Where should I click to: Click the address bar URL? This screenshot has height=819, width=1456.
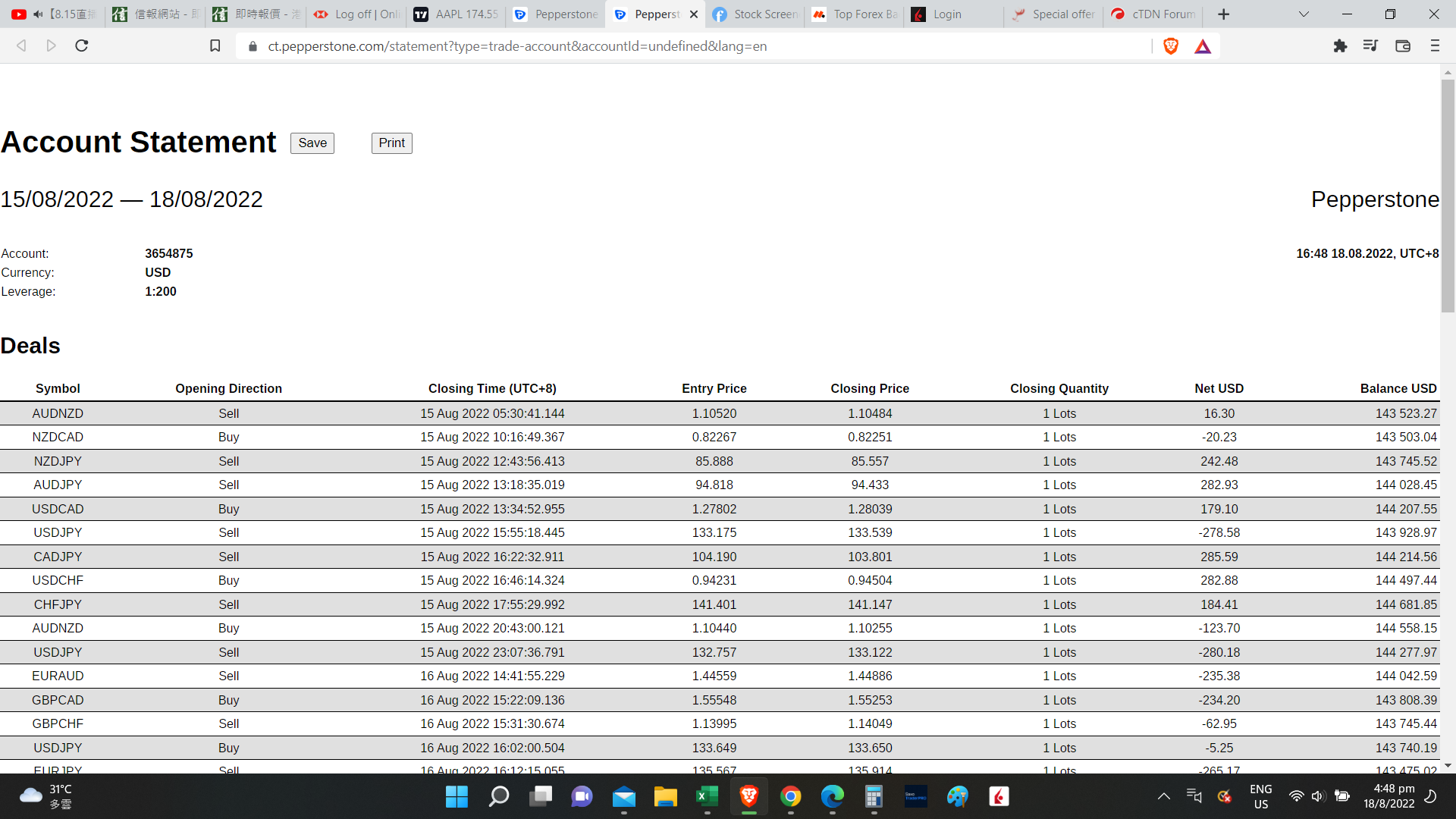coord(517,46)
